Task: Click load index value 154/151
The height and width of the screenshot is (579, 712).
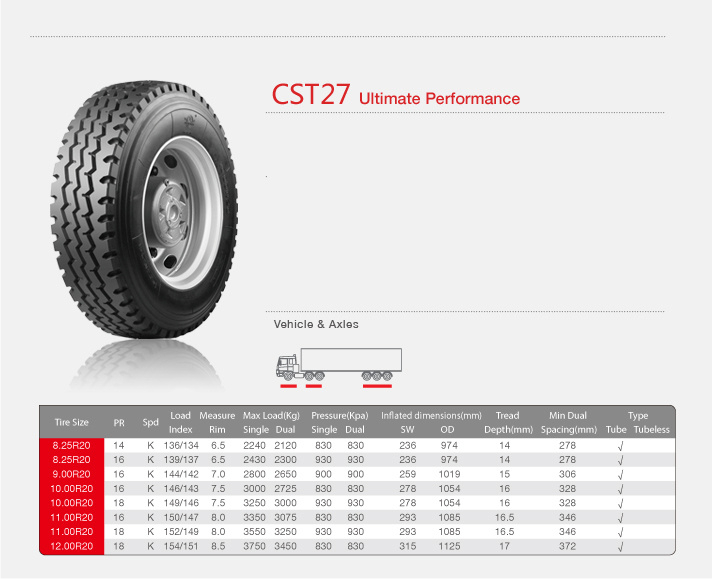Action: 181,546
